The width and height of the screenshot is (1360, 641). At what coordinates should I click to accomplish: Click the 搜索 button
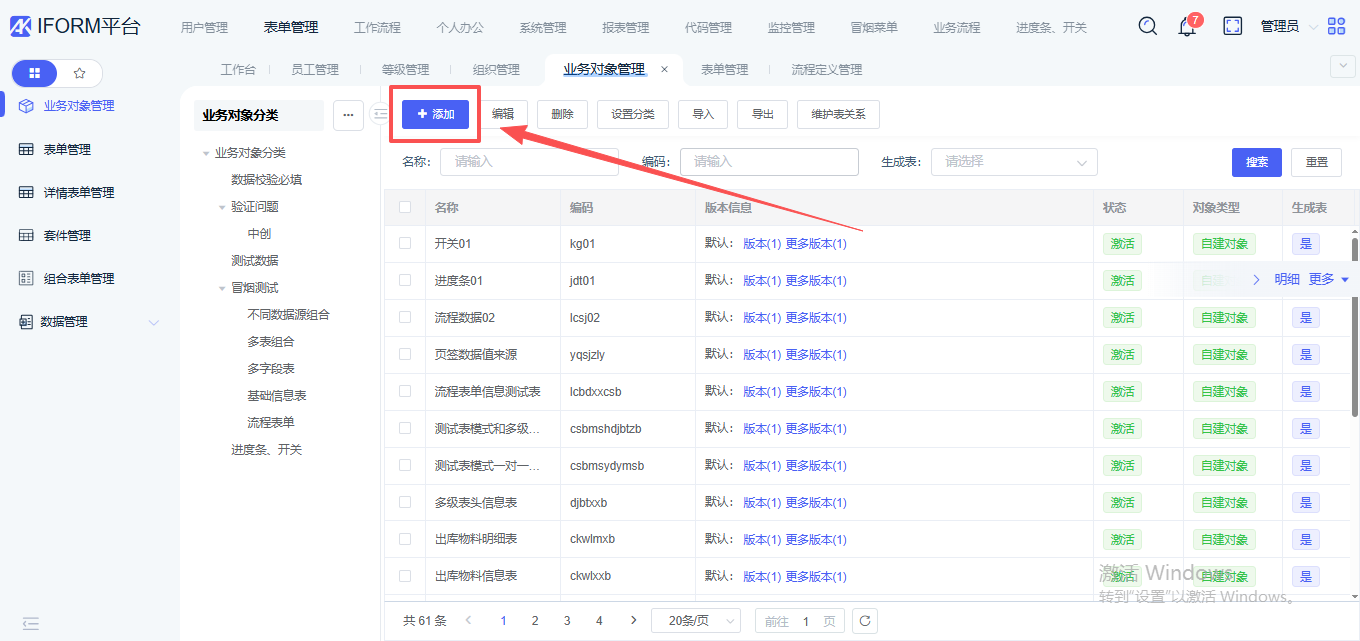1256,162
